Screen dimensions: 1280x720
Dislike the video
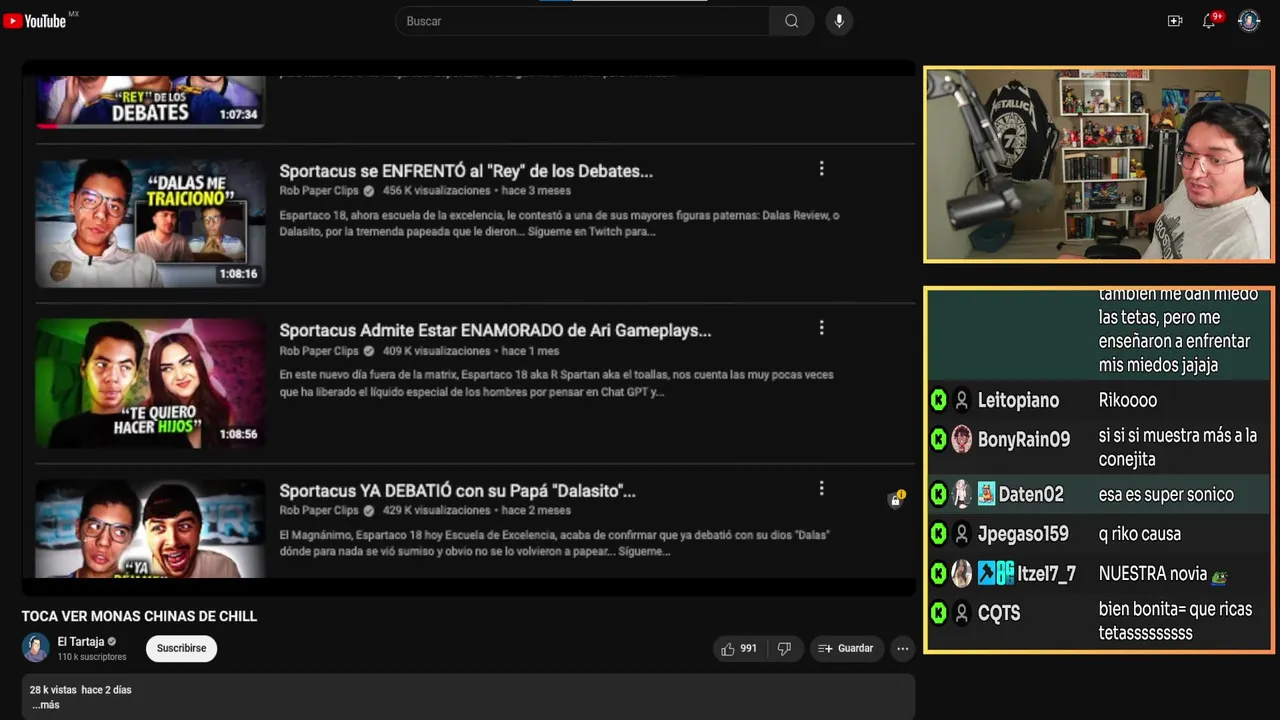coord(784,648)
